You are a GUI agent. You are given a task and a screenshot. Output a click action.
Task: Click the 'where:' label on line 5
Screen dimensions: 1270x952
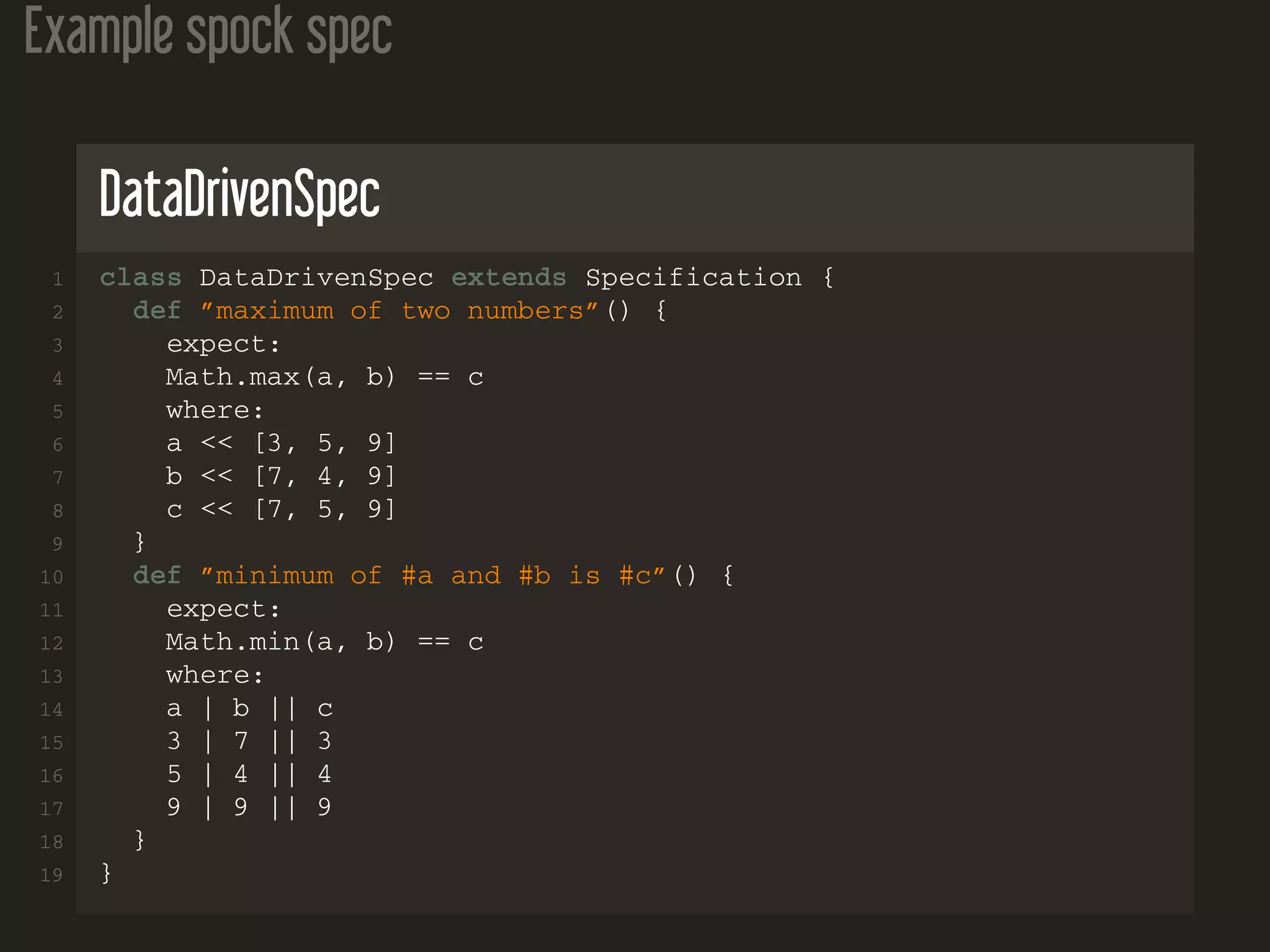[215, 410]
